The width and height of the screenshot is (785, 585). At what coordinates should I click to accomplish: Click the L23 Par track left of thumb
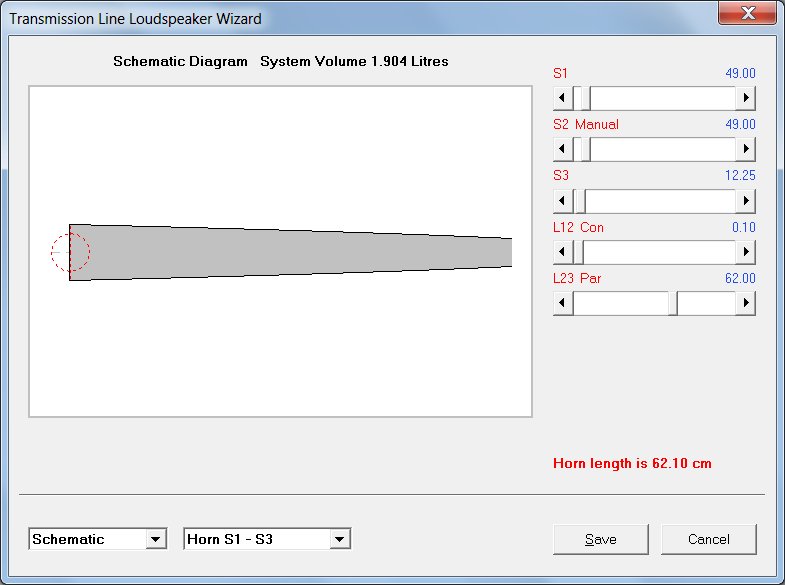click(621, 303)
